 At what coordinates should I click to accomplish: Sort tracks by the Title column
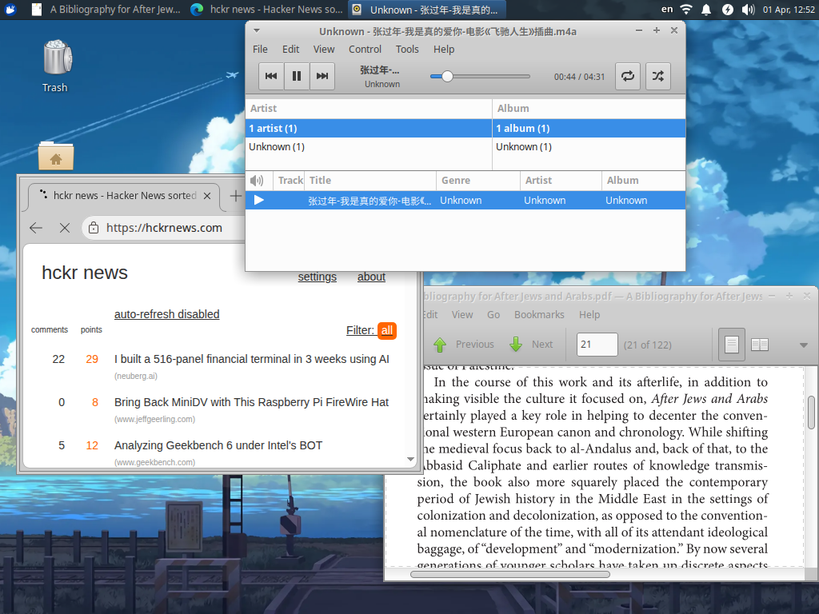point(370,181)
